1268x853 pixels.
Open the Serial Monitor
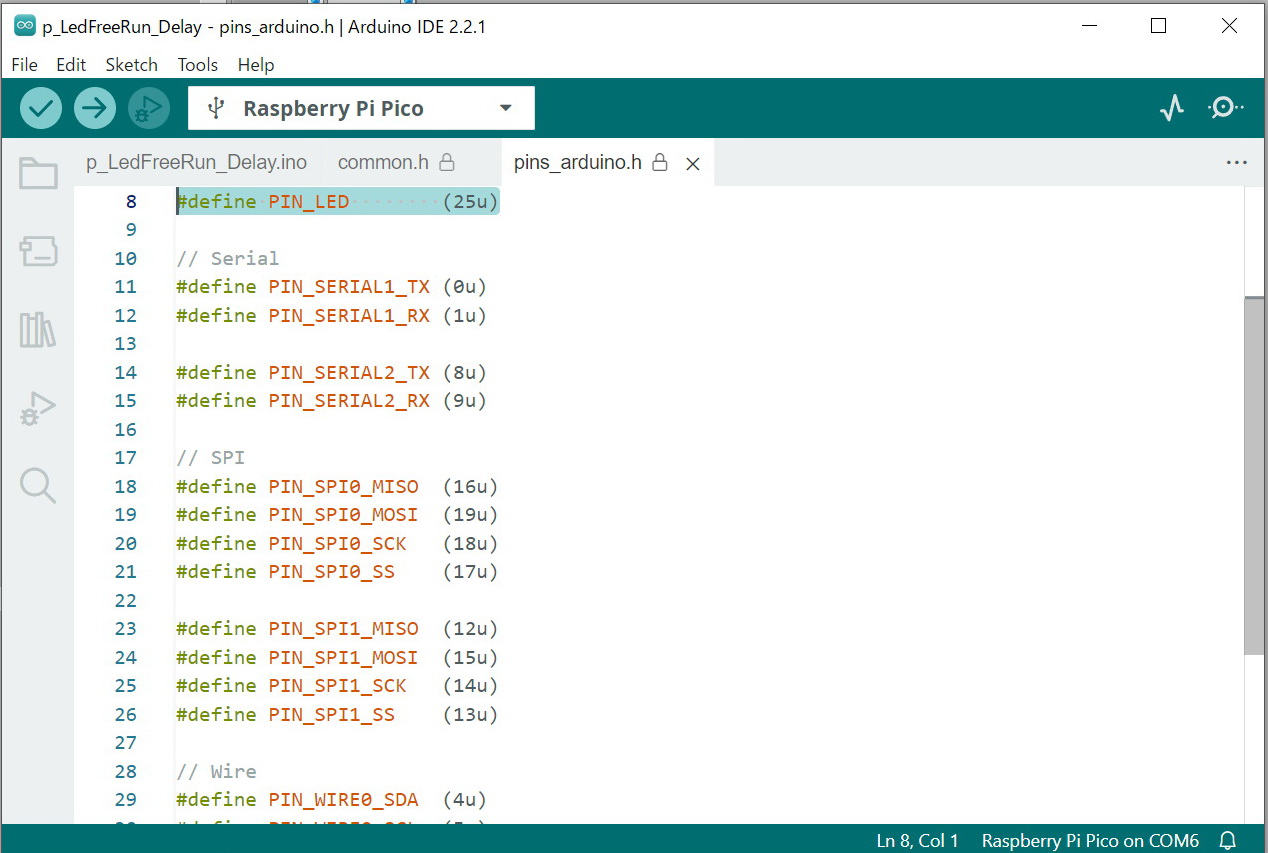(x=1225, y=108)
